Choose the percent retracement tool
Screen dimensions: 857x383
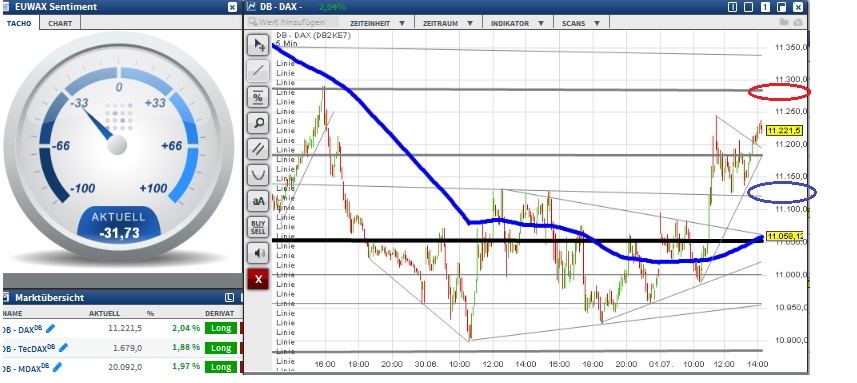(x=258, y=98)
